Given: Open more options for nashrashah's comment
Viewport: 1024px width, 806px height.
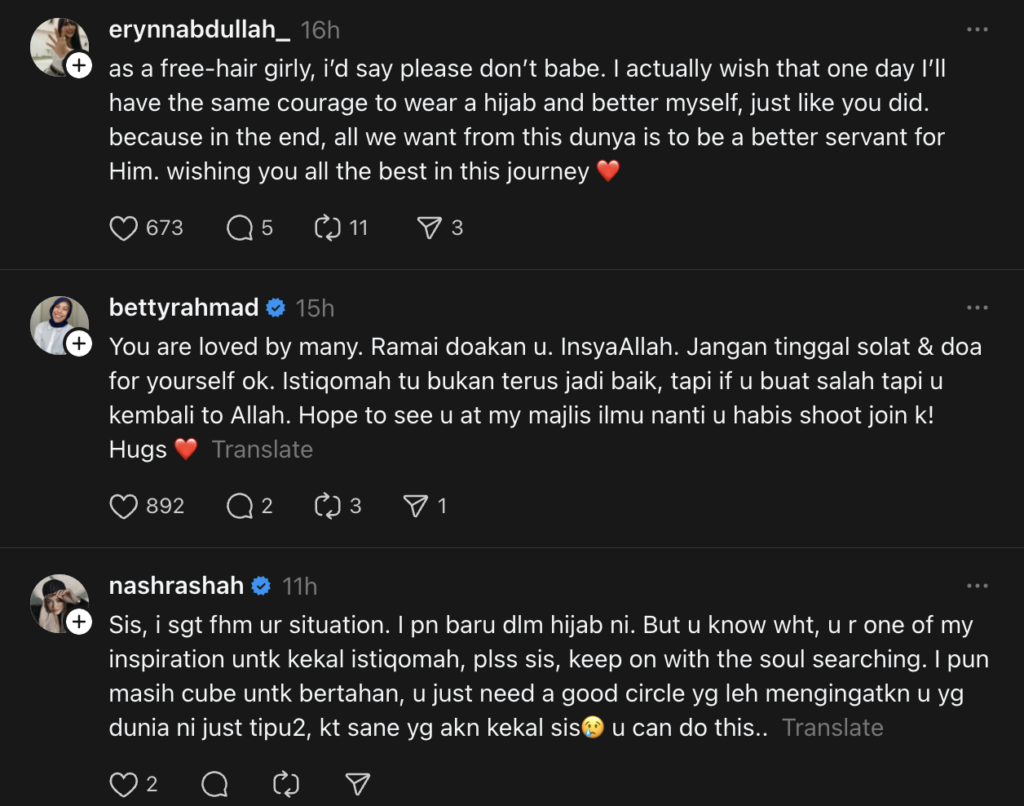Looking at the screenshot, I should tap(977, 586).
